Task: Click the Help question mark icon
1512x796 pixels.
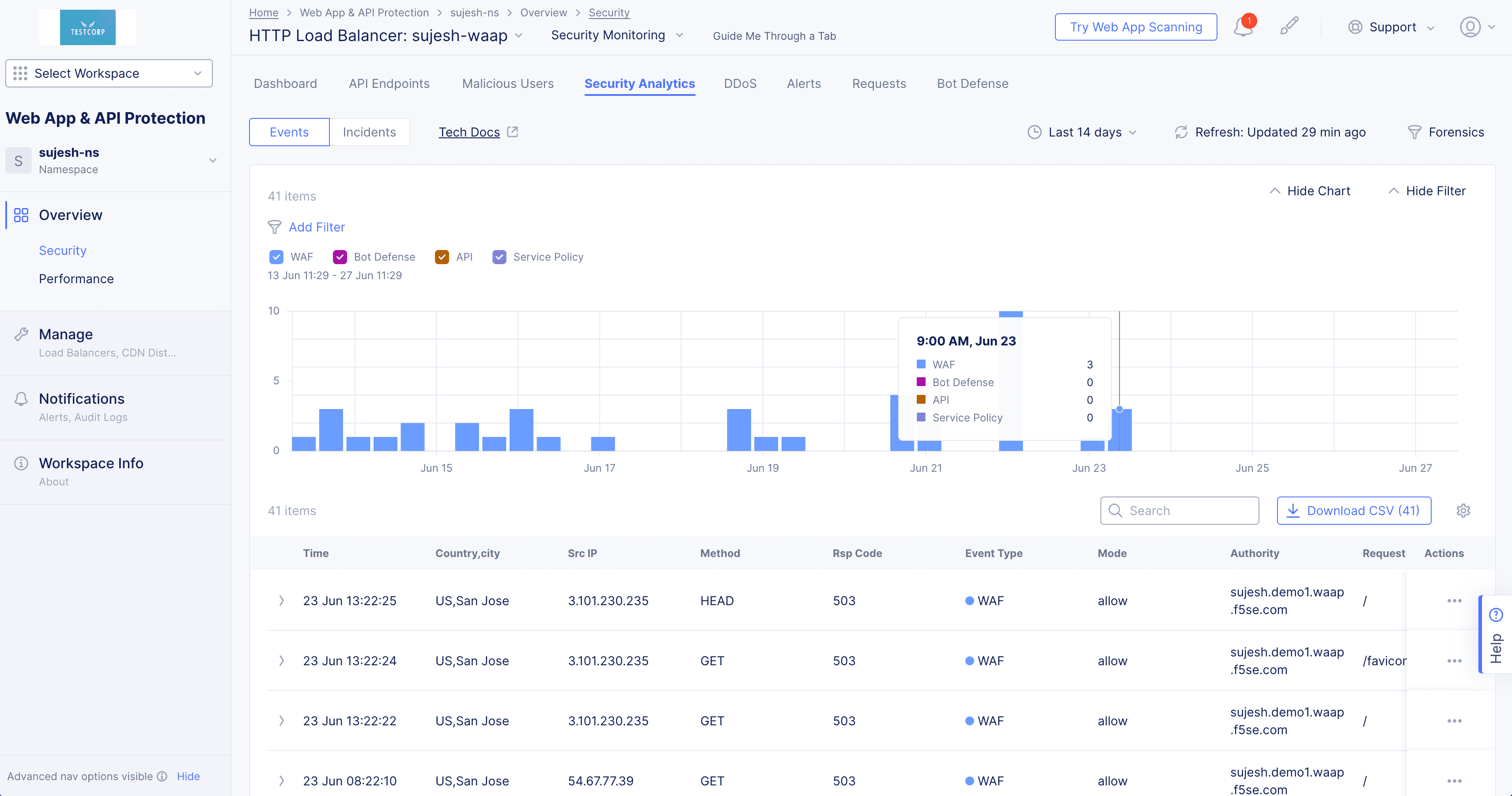Action: (1496, 614)
